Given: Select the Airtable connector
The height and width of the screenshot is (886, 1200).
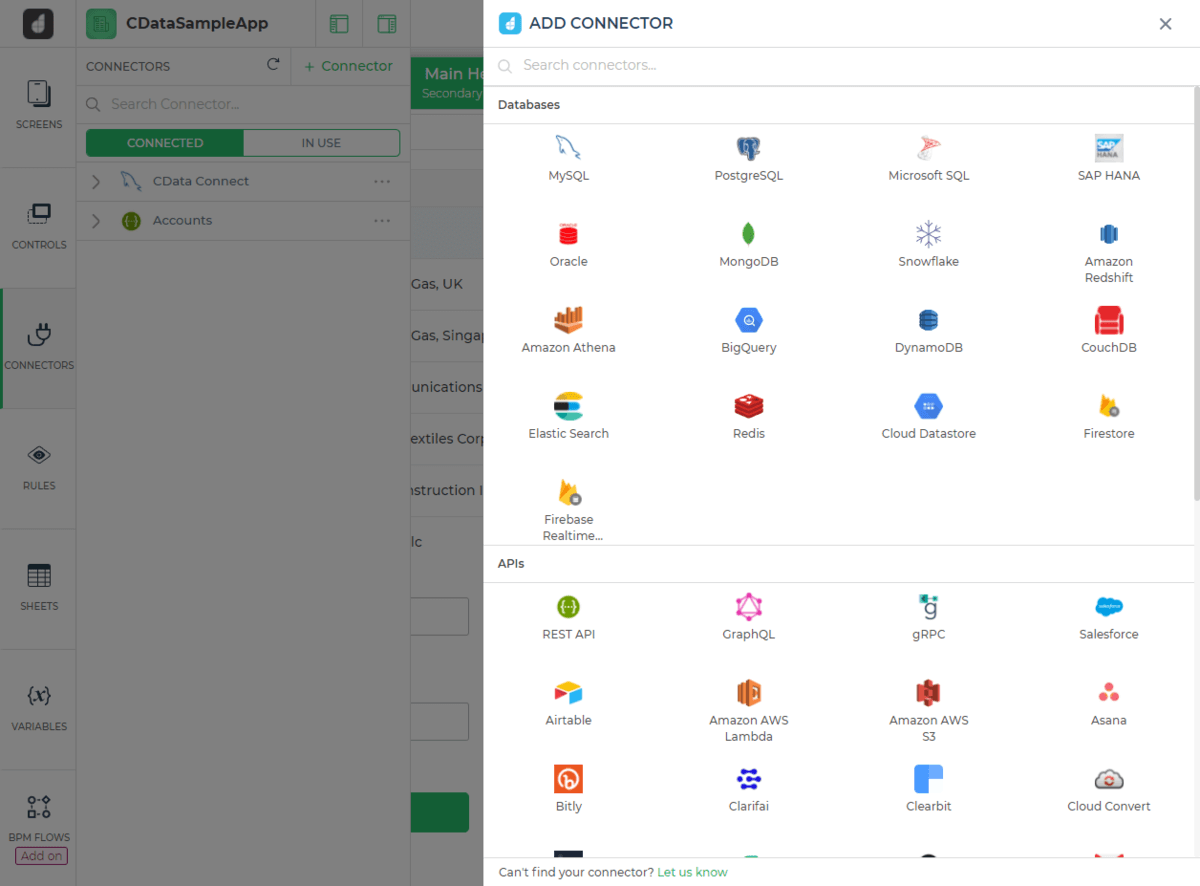Looking at the screenshot, I should tap(568, 704).
